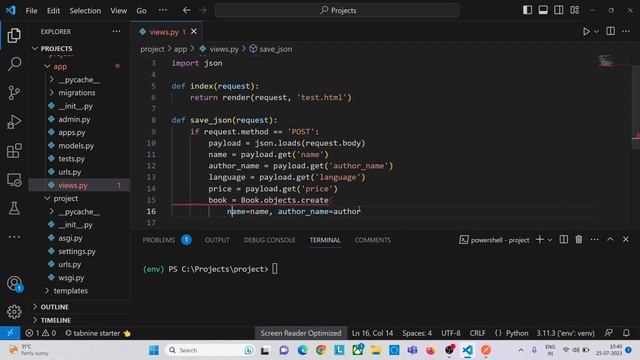Collapse the app folder
Viewport: 640px width, 360px height.
(x=80, y=66)
